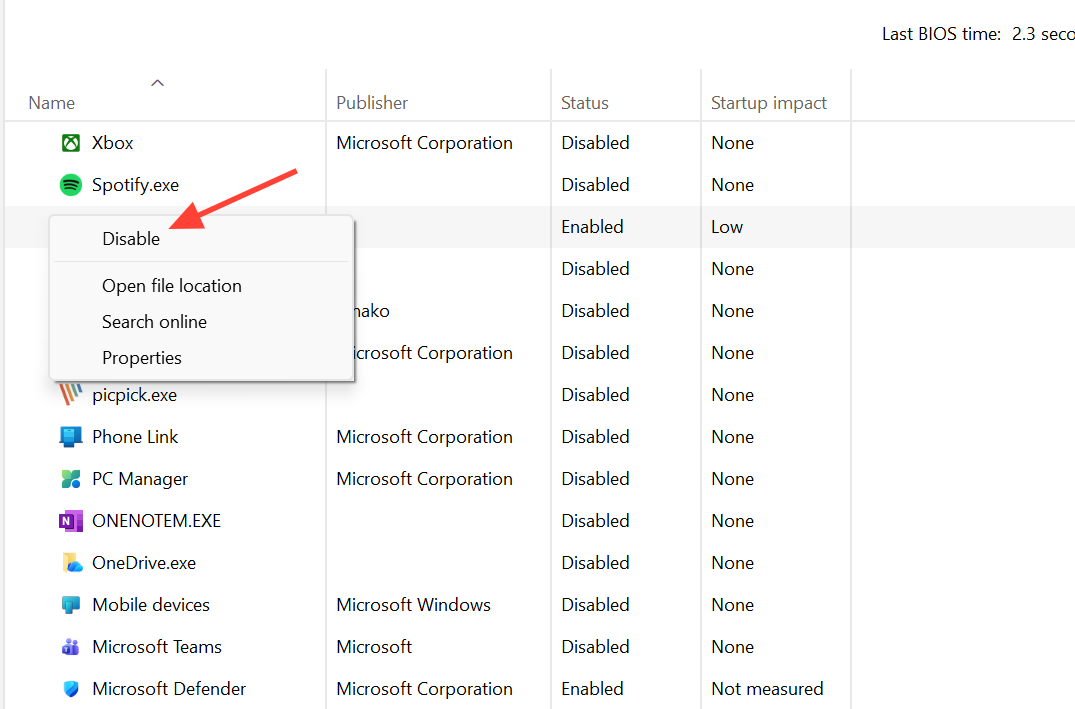The height and width of the screenshot is (709, 1075).
Task: Sort by the Status column header
Action: point(585,103)
